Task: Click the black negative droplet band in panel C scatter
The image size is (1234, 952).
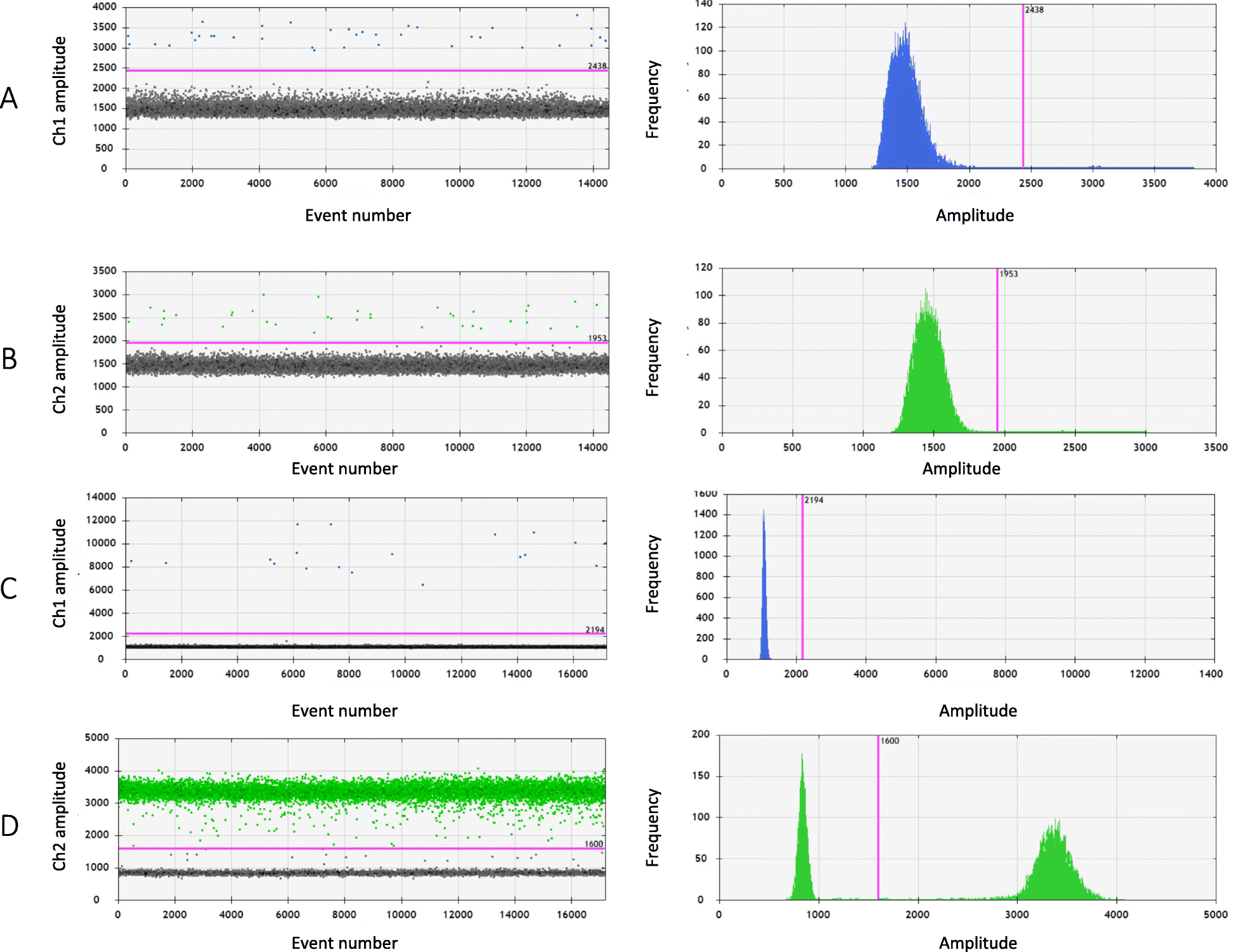Action: [365, 646]
